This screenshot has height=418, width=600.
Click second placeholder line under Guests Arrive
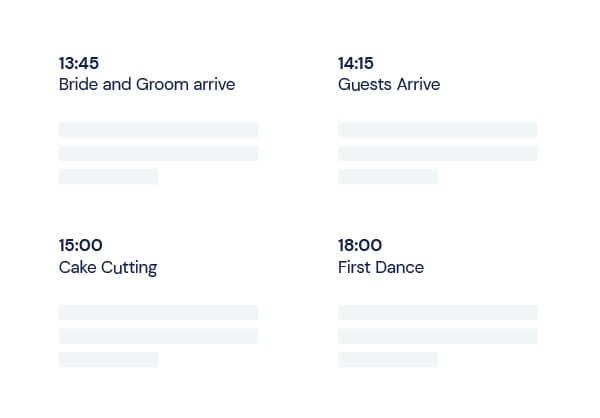[x=437, y=153]
